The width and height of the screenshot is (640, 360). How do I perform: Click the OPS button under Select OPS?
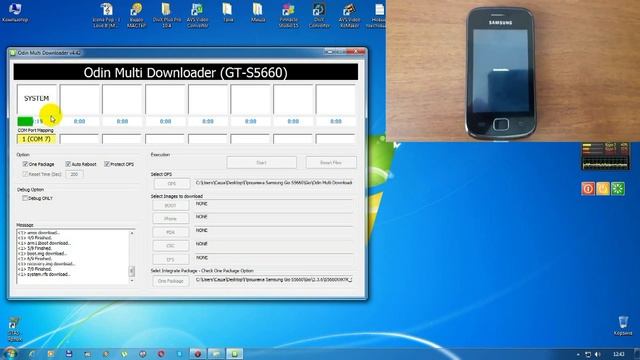click(171, 184)
